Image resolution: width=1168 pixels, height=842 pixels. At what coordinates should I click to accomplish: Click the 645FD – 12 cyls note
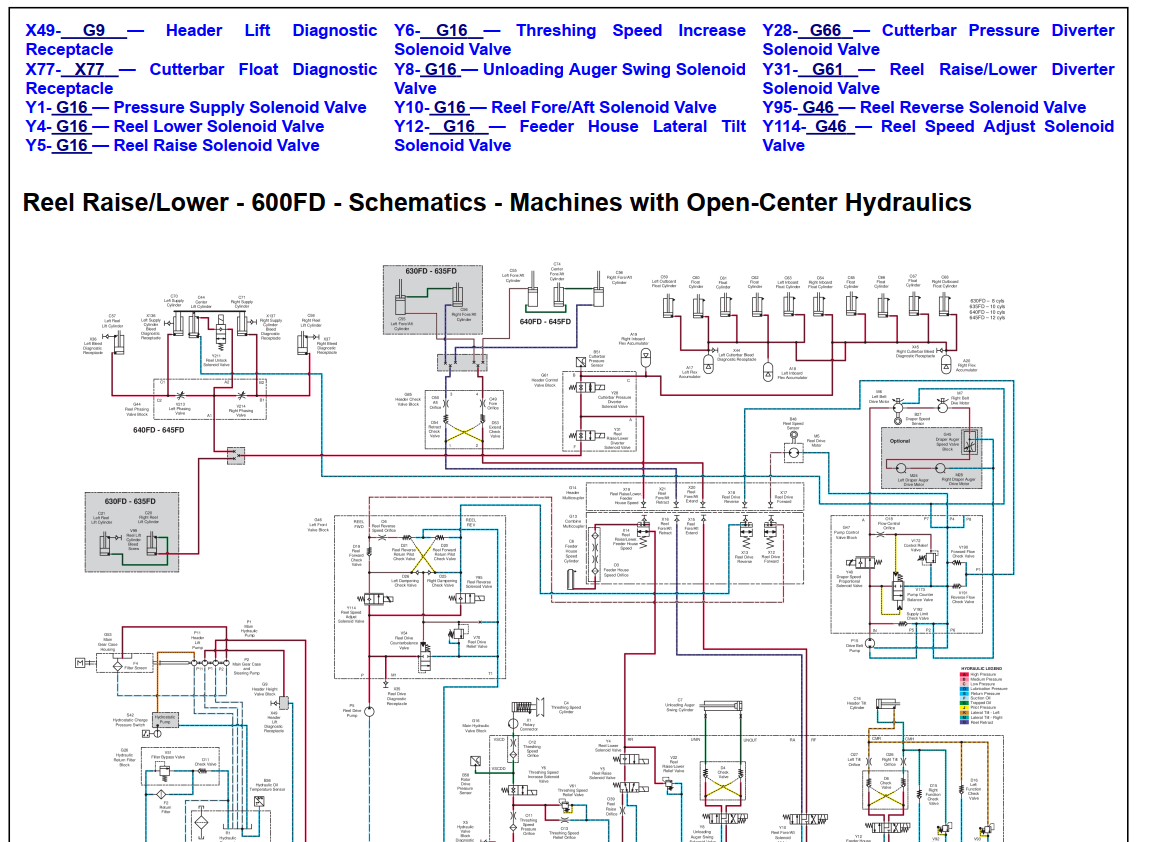pos(986,318)
